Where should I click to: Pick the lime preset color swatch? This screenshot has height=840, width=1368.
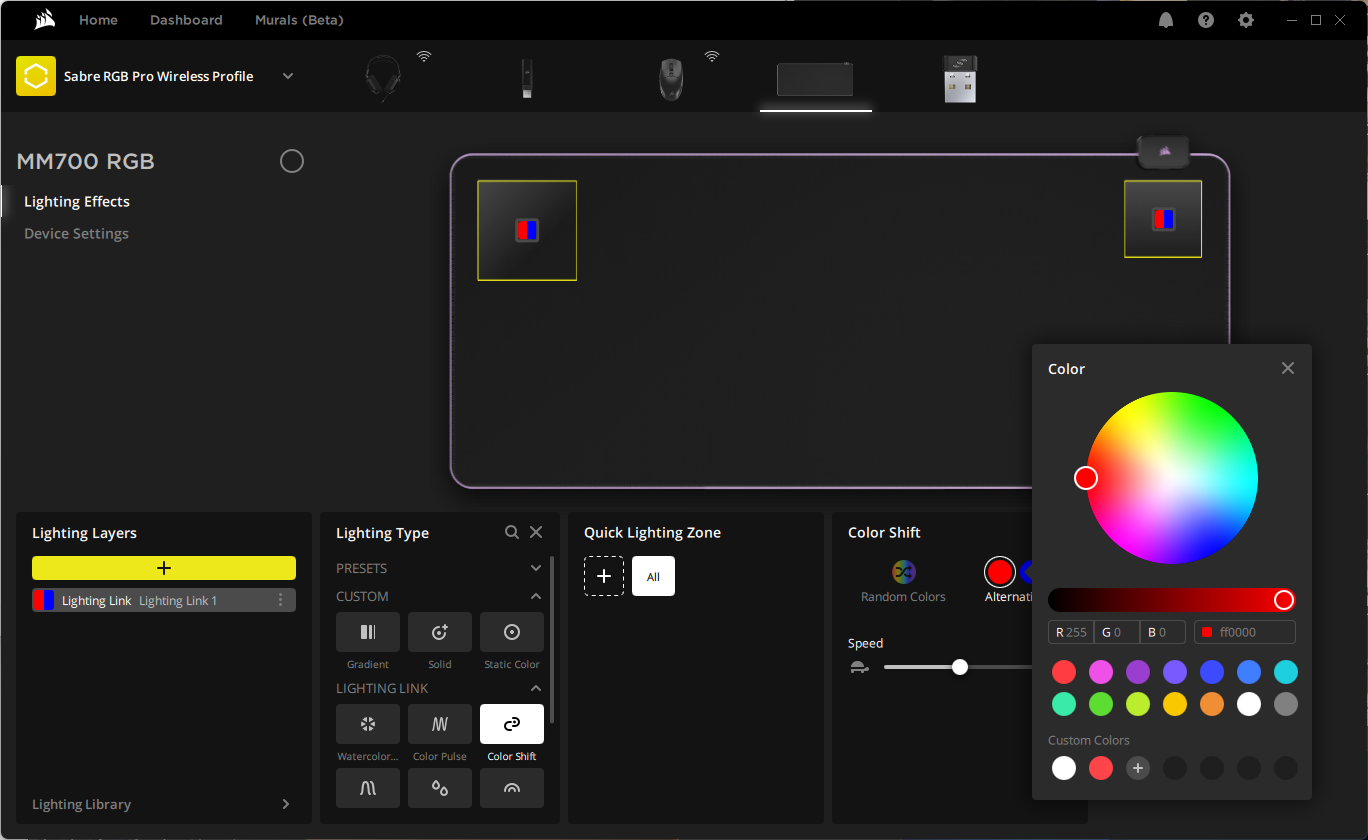1138,704
